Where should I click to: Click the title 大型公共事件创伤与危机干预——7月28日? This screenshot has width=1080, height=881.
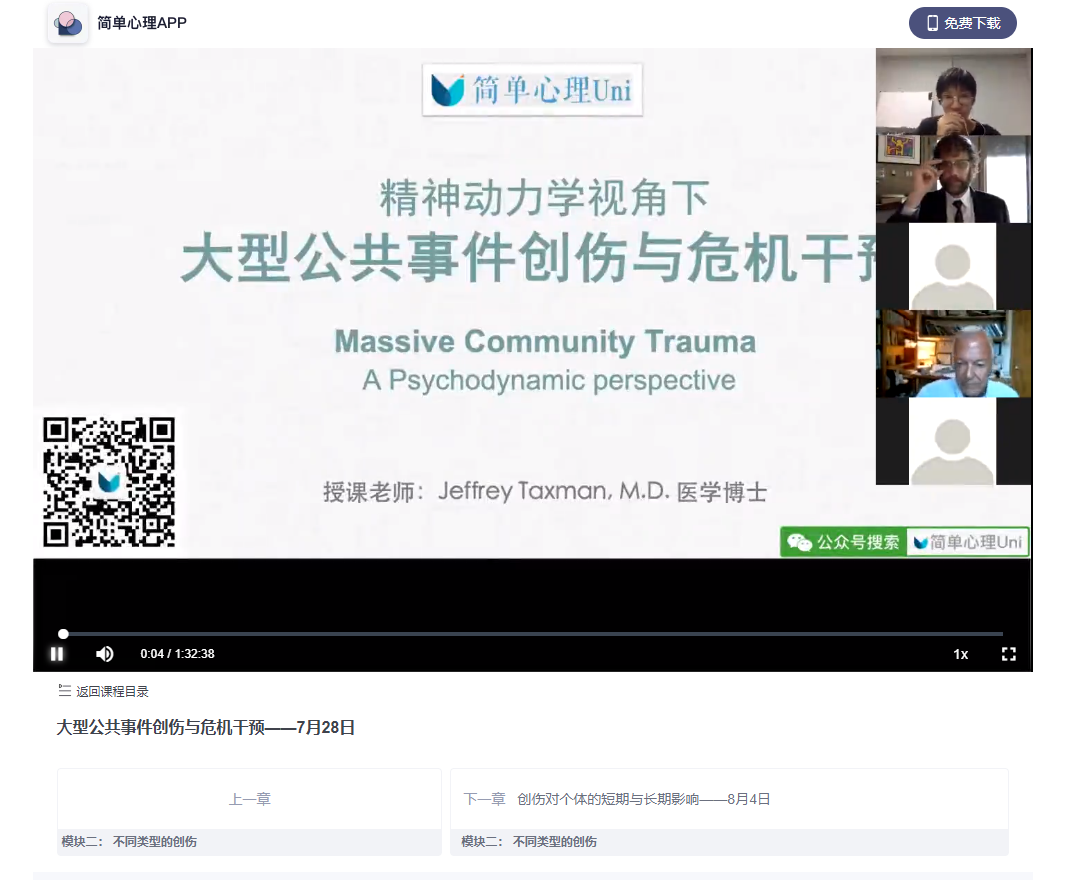pos(205,727)
